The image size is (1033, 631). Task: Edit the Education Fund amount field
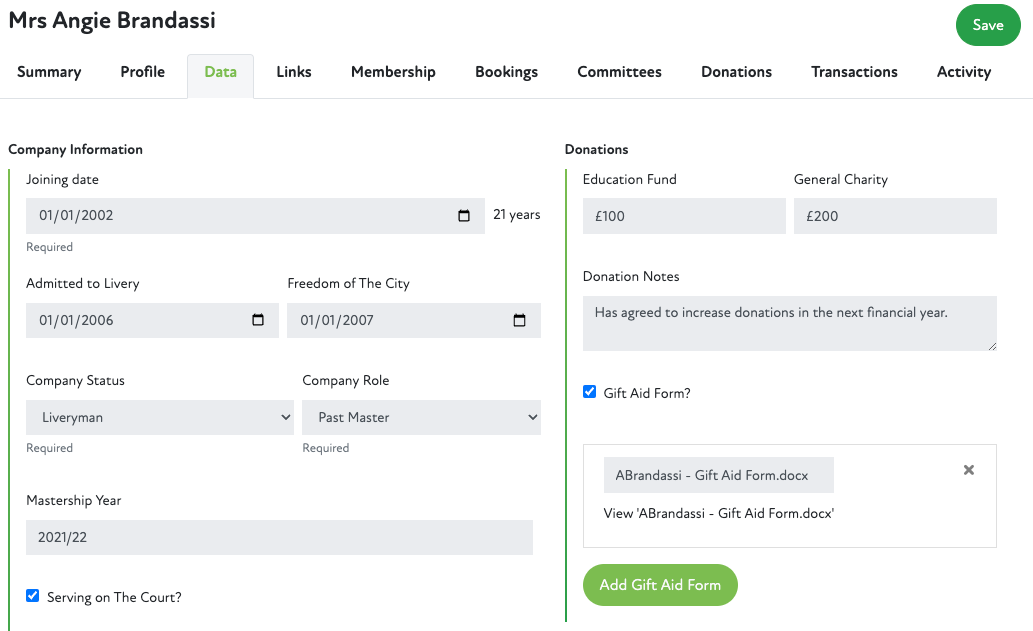(x=684, y=216)
